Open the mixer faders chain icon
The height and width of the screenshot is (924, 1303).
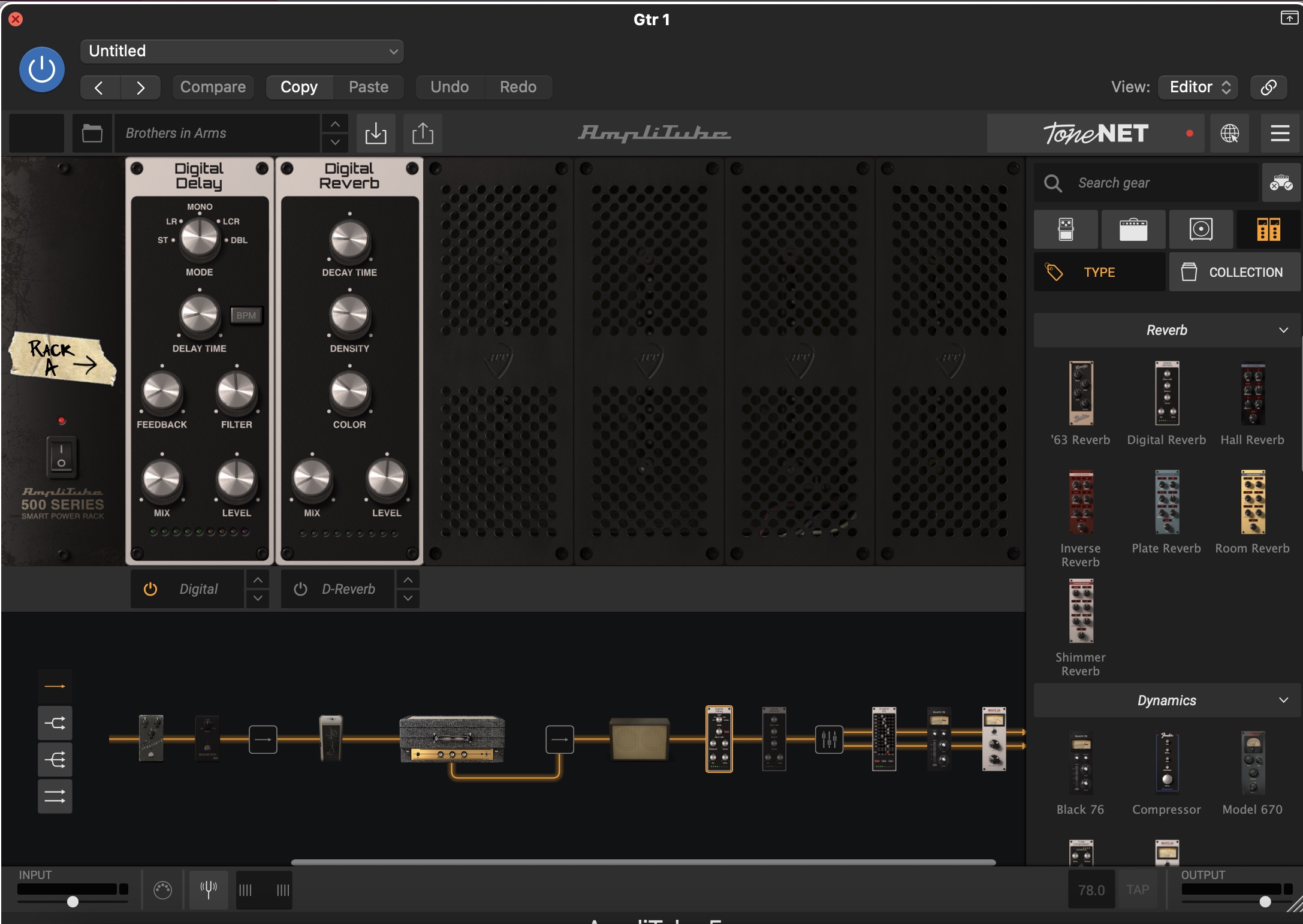[830, 739]
